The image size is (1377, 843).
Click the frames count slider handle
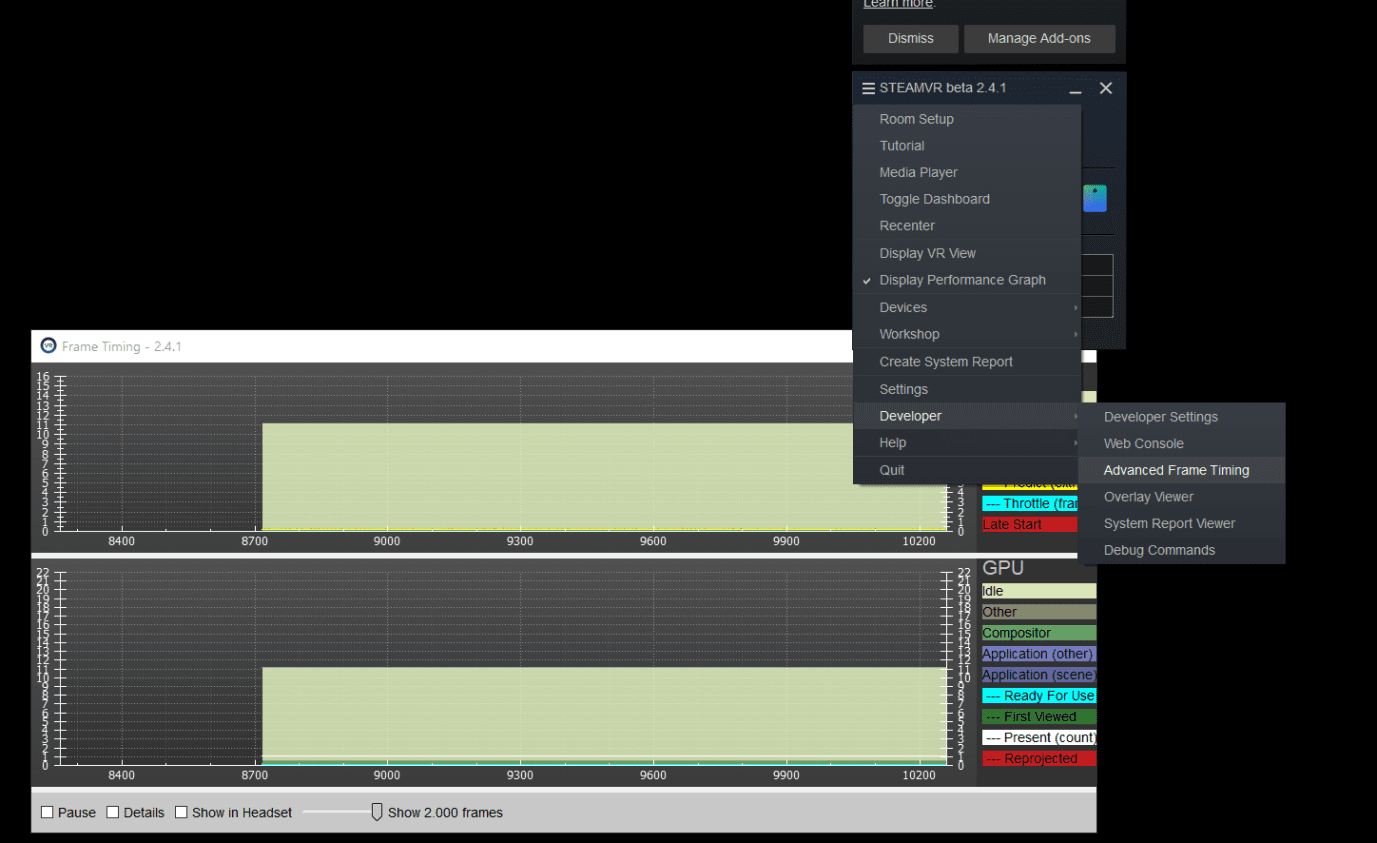(x=376, y=812)
